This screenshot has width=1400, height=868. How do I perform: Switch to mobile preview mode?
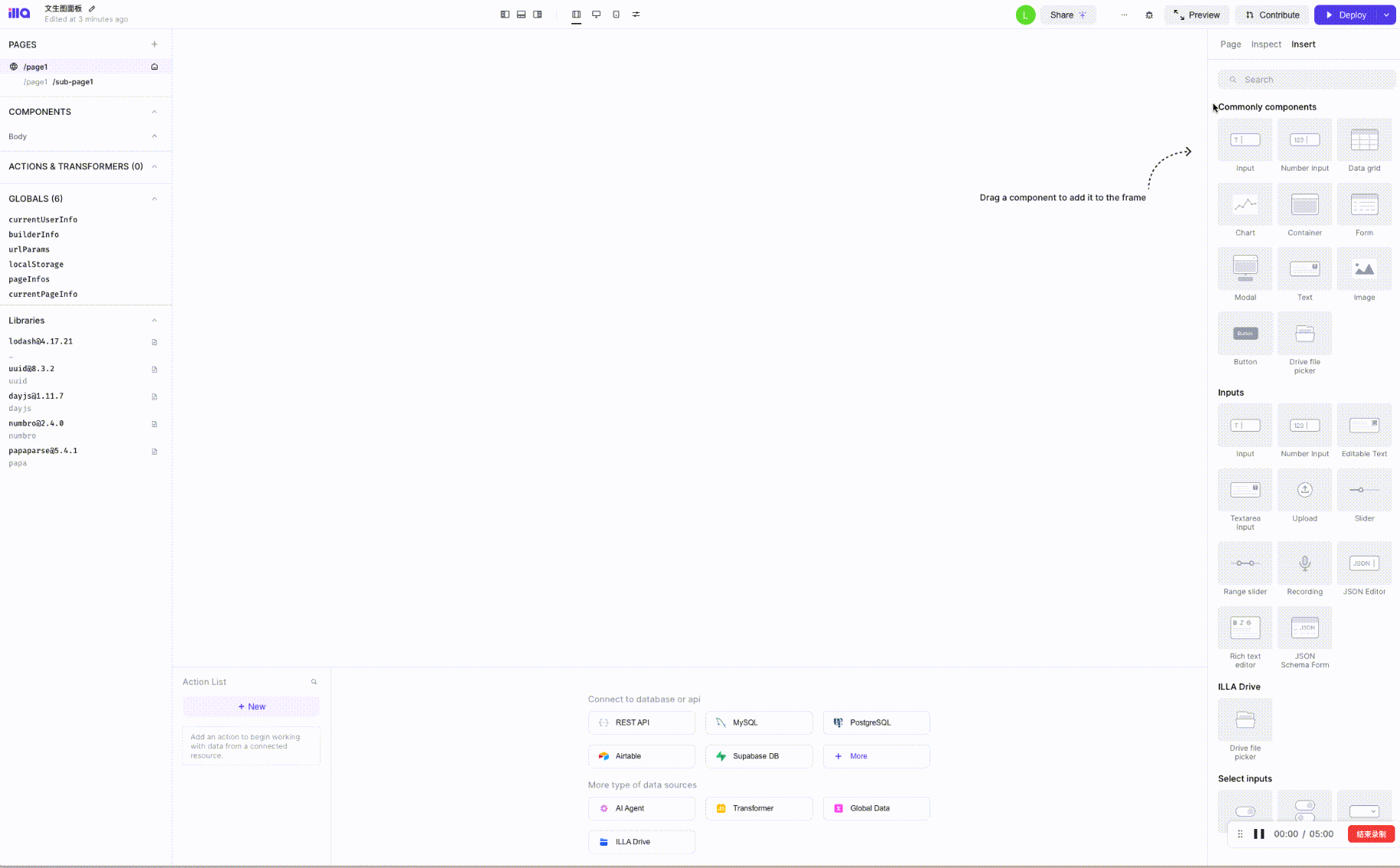(616, 14)
